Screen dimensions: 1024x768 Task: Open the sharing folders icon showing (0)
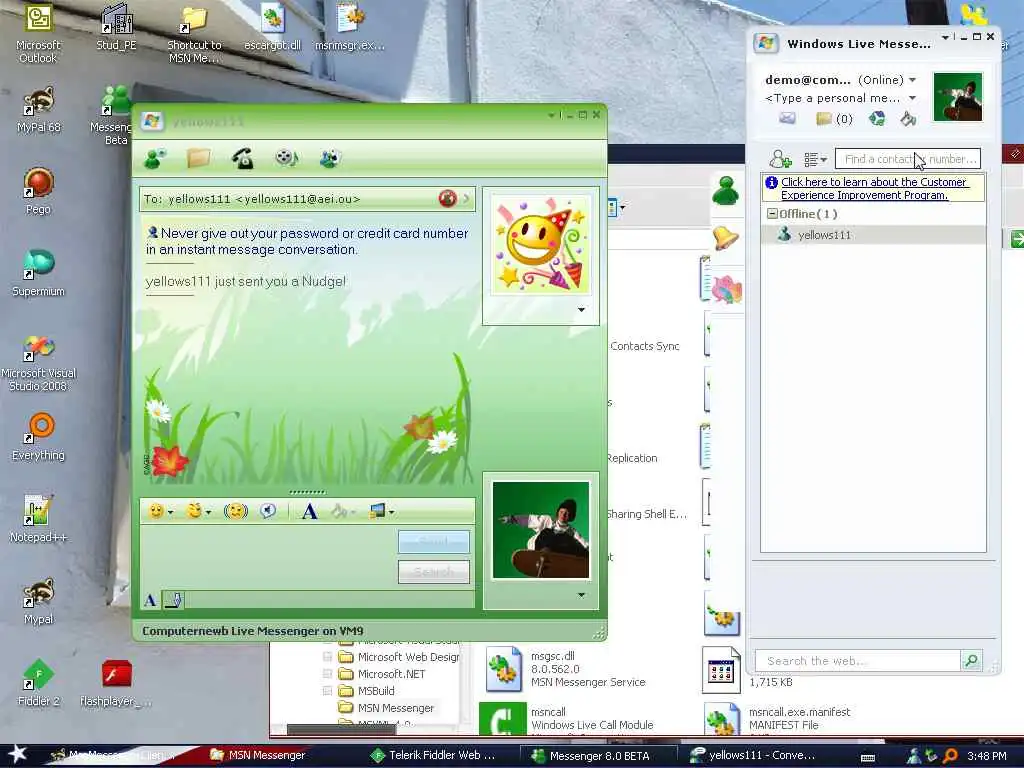pyautogui.click(x=834, y=118)
